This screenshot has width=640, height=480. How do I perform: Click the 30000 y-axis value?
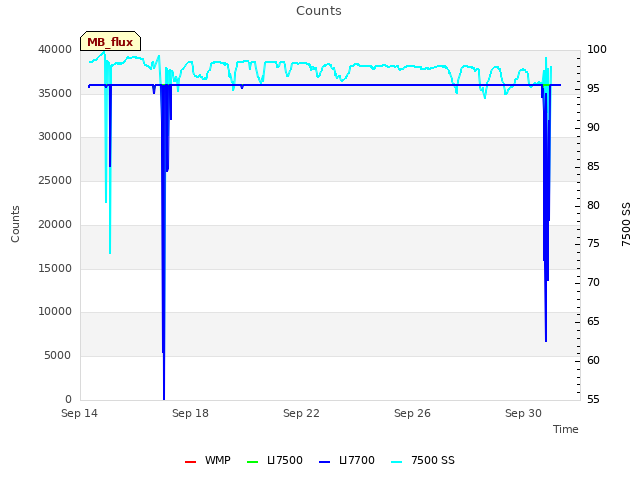click(55, 137)
